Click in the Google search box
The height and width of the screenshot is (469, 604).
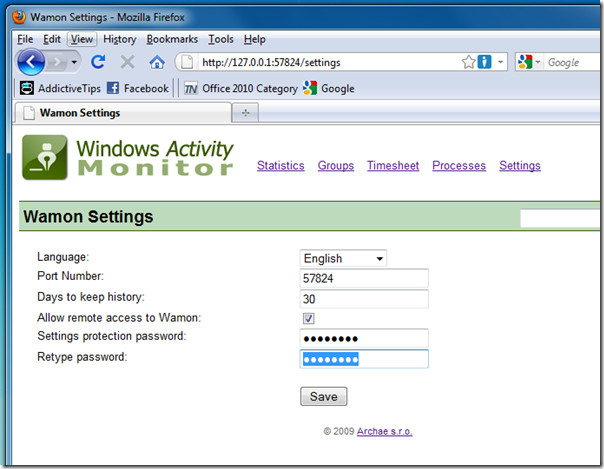tap(573, 62)
